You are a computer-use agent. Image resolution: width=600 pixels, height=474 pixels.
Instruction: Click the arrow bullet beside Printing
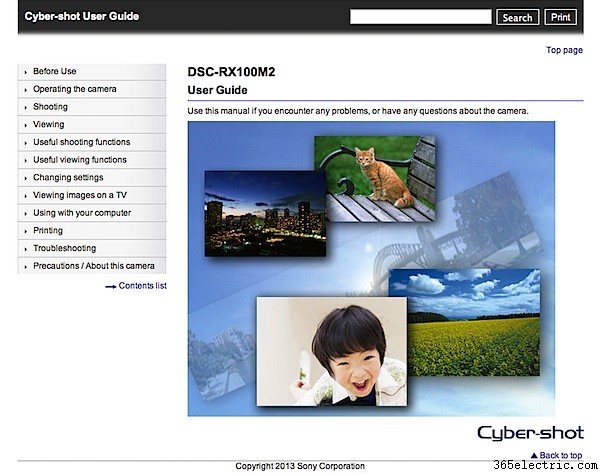click(x=26, y=231)
